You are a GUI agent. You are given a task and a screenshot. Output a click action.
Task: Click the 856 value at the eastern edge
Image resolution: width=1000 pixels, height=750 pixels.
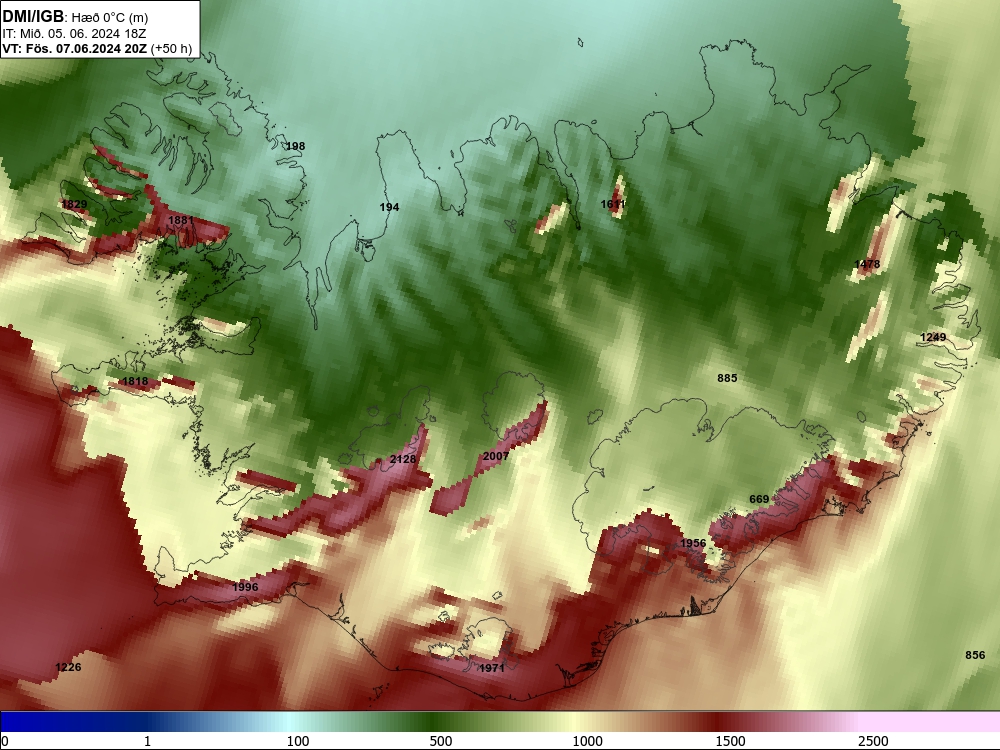[x=974, y=655]
